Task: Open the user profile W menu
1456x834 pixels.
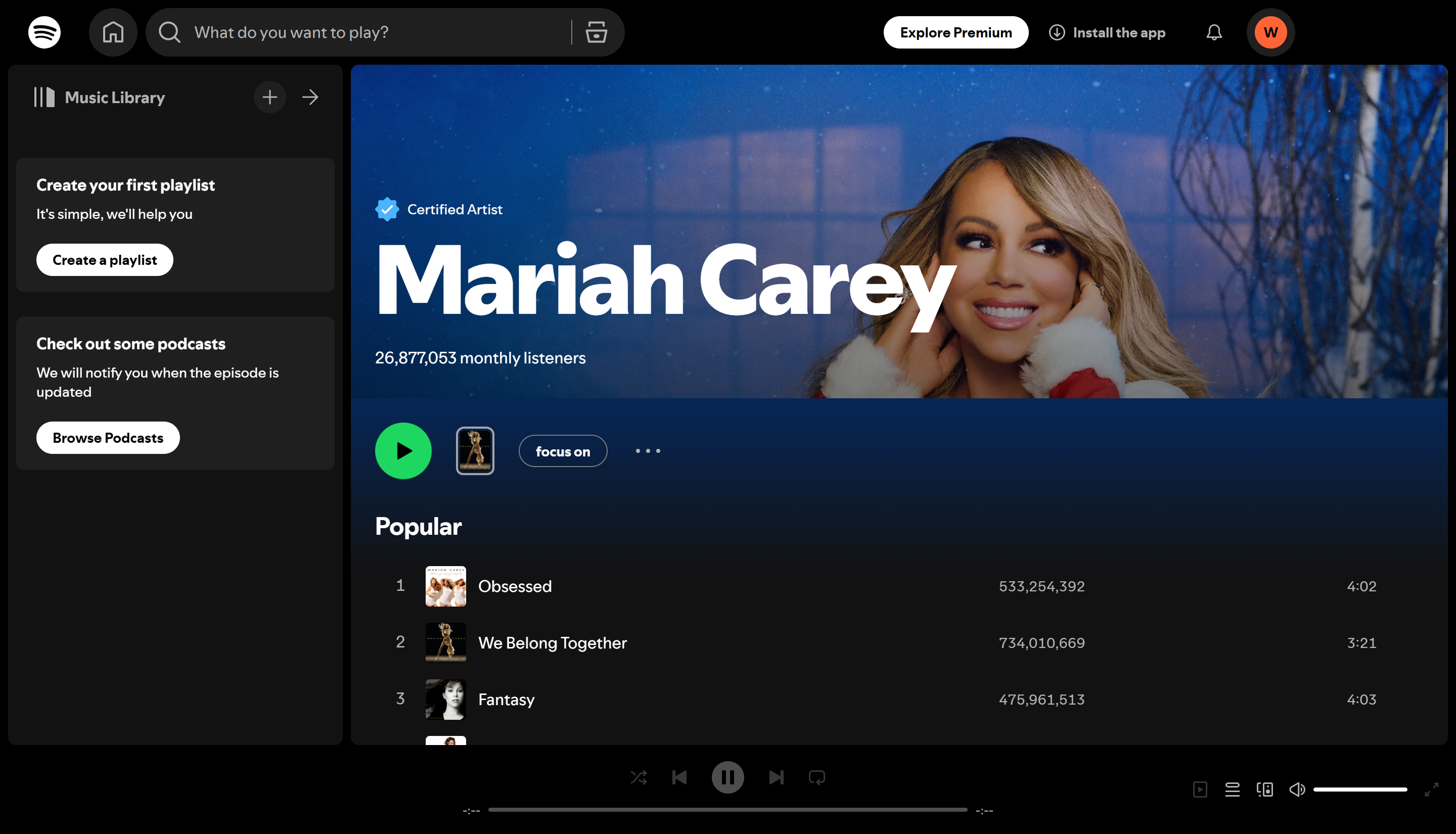Action: tap(1270, 32)
